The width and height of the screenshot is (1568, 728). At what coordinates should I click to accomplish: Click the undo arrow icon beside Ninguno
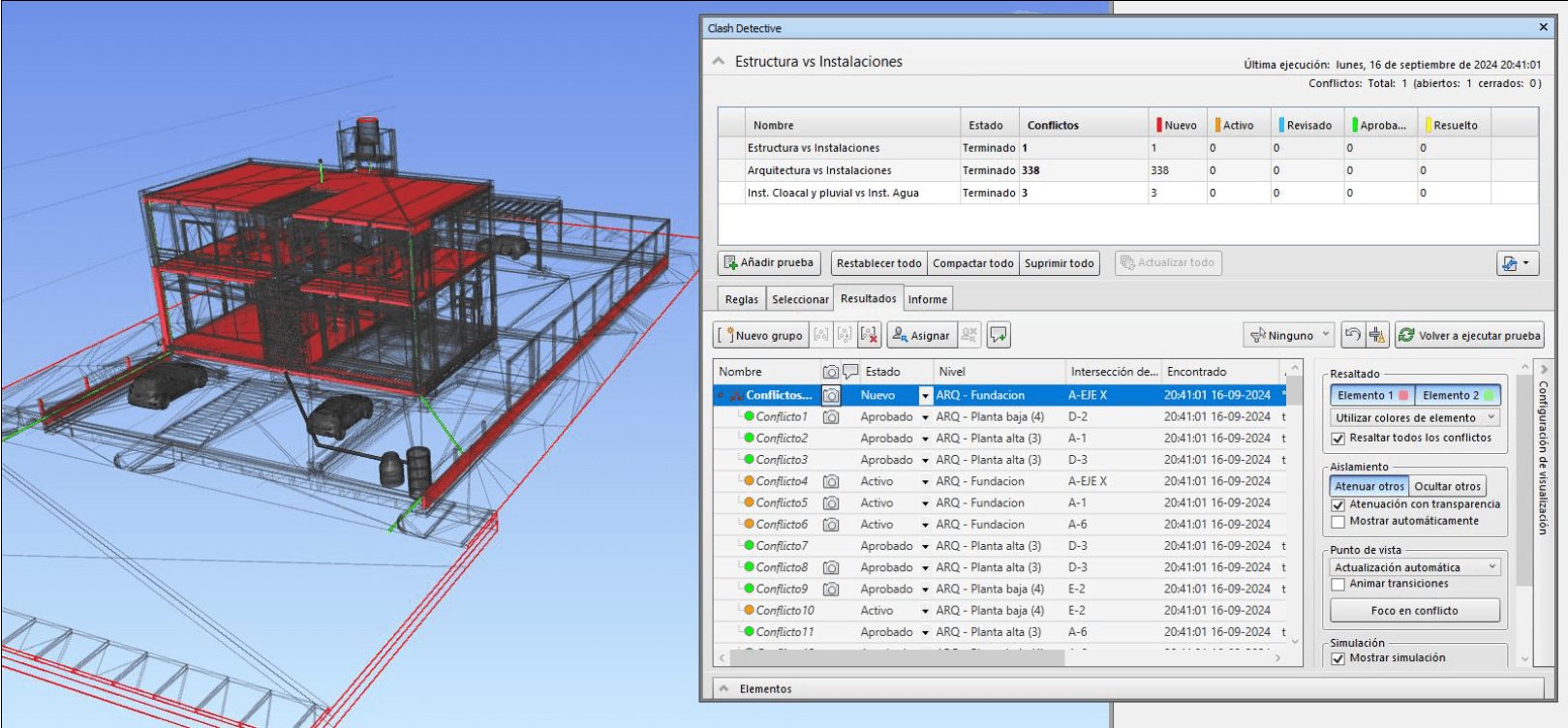pyautogui.click(x=1353, y=335)
